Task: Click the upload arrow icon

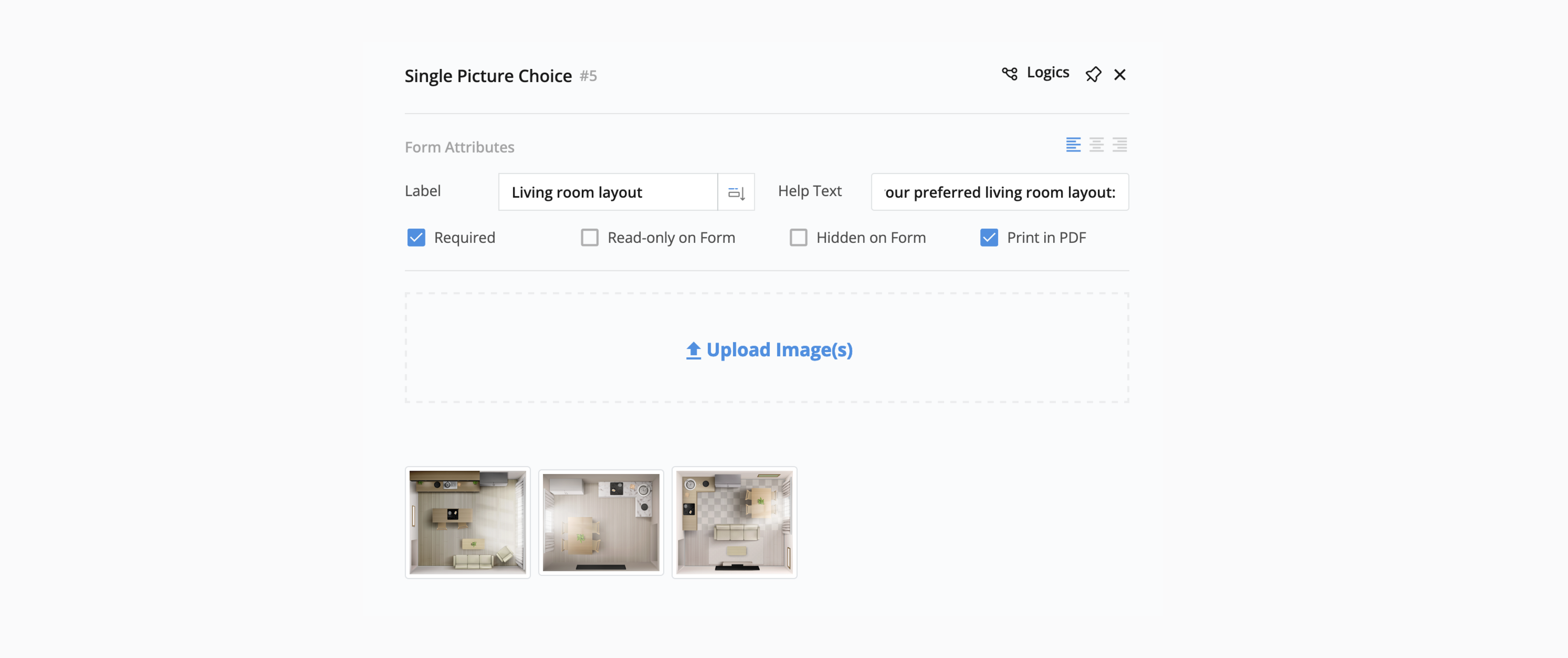Action: click(693, 350)
